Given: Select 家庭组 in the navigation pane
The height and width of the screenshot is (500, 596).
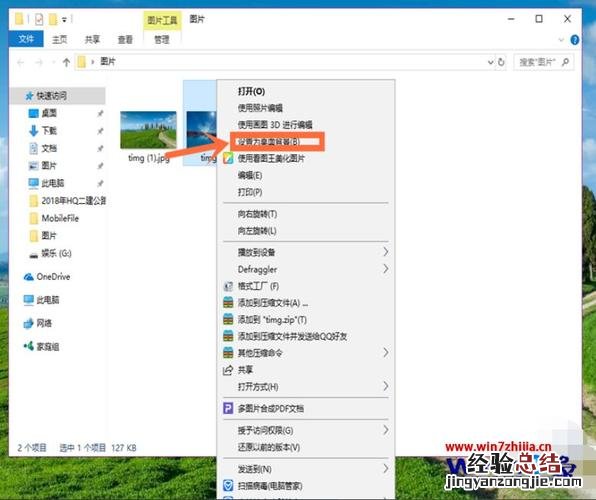Looking at the screenshot, I should 48,346.
